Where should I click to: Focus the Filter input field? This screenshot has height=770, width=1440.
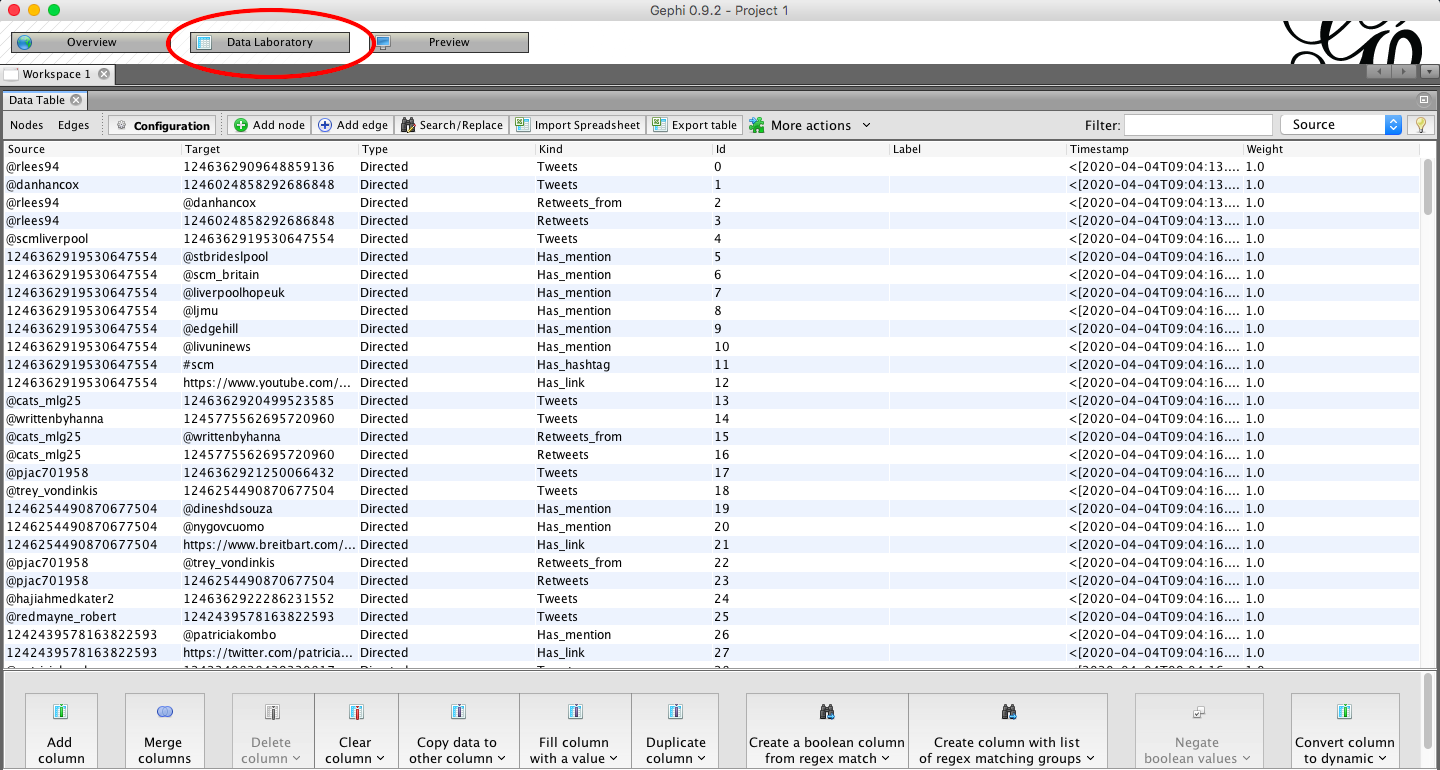coord(1198,125)
